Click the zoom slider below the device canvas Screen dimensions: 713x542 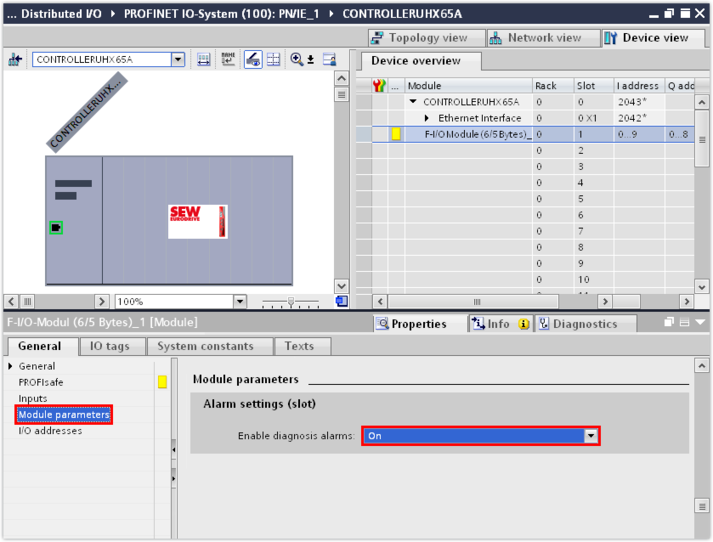pos(290,301)
